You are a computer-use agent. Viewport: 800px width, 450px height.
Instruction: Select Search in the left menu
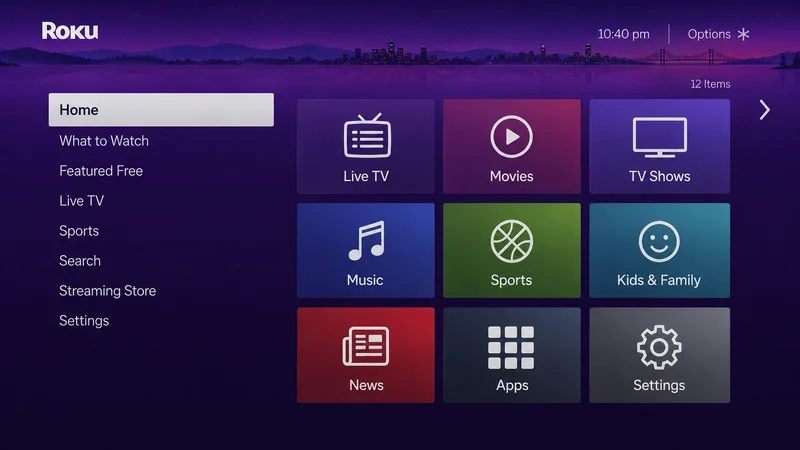click(80, 261)
